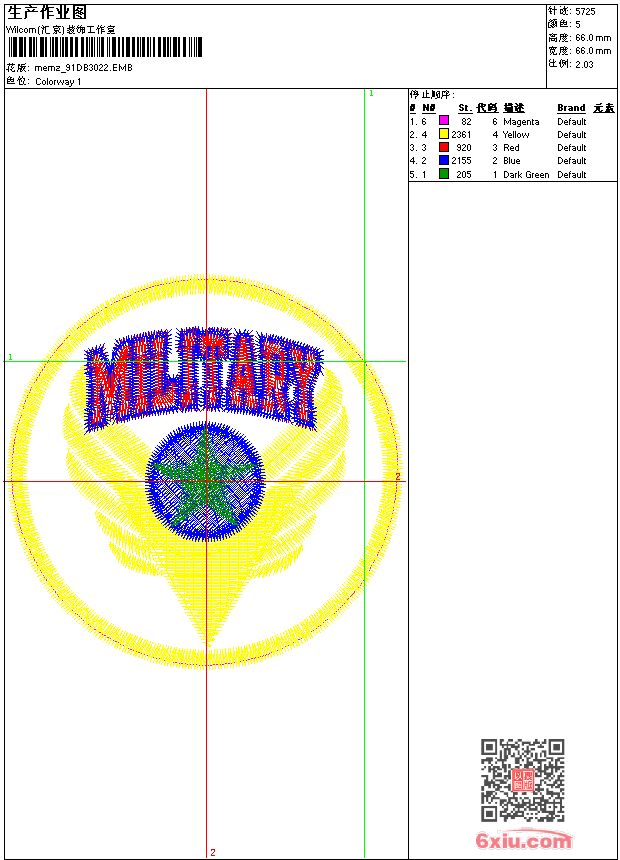This screenshot has height=860, width=620.
Task: Click the St. column header
Action: pyautogui.click(x=465, y=108)
